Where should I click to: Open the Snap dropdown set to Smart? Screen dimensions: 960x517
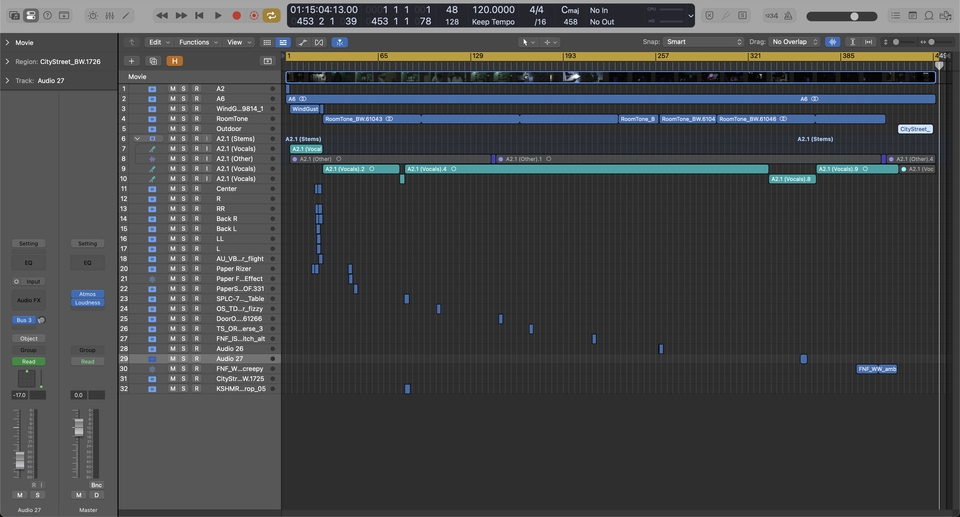[x=704, y=42]
